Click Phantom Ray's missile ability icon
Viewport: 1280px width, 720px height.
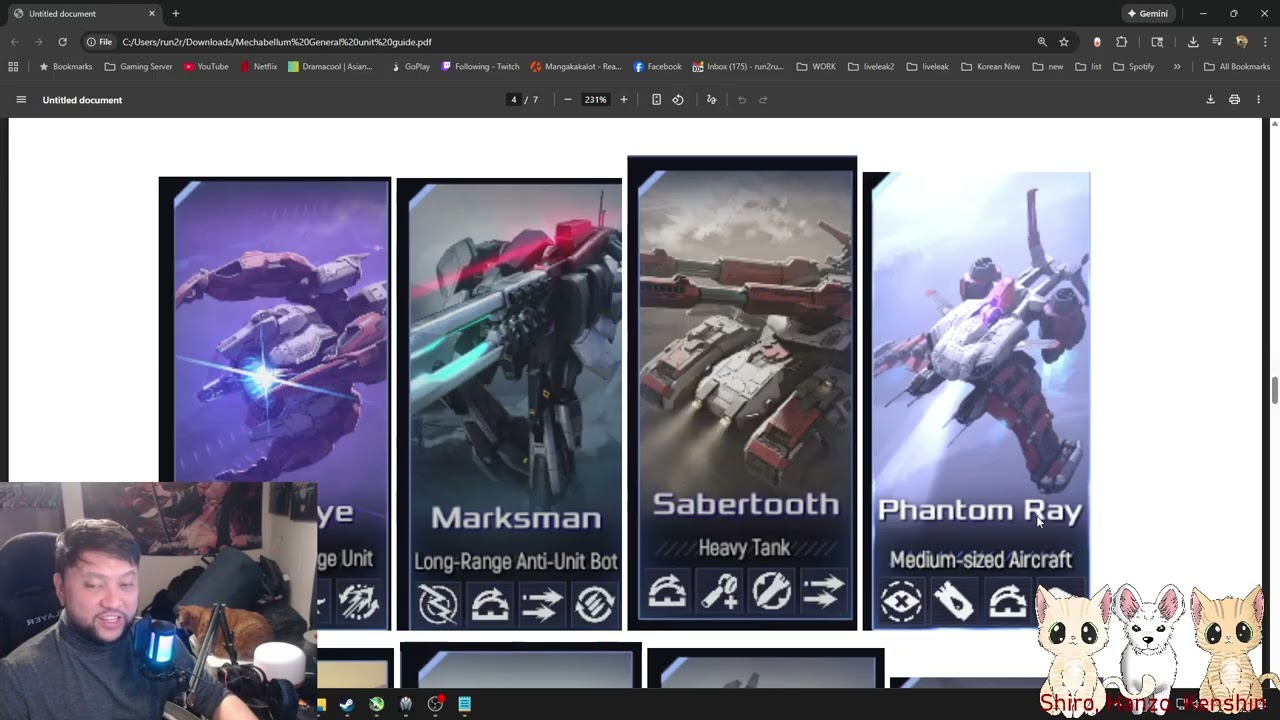pos(954,603)
